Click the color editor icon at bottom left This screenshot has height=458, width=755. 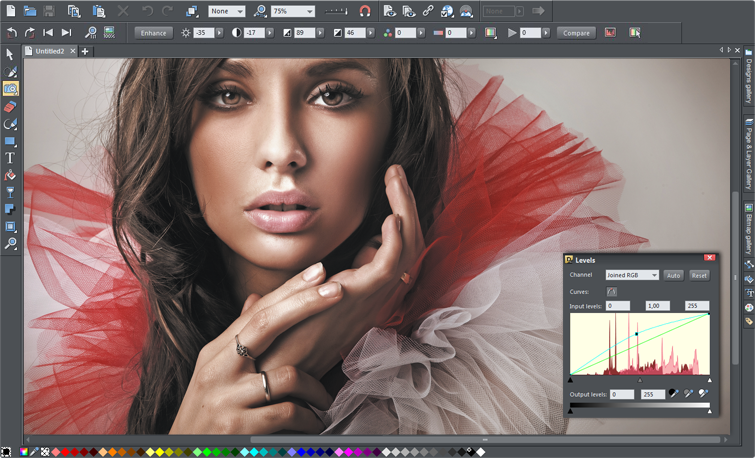24,452
